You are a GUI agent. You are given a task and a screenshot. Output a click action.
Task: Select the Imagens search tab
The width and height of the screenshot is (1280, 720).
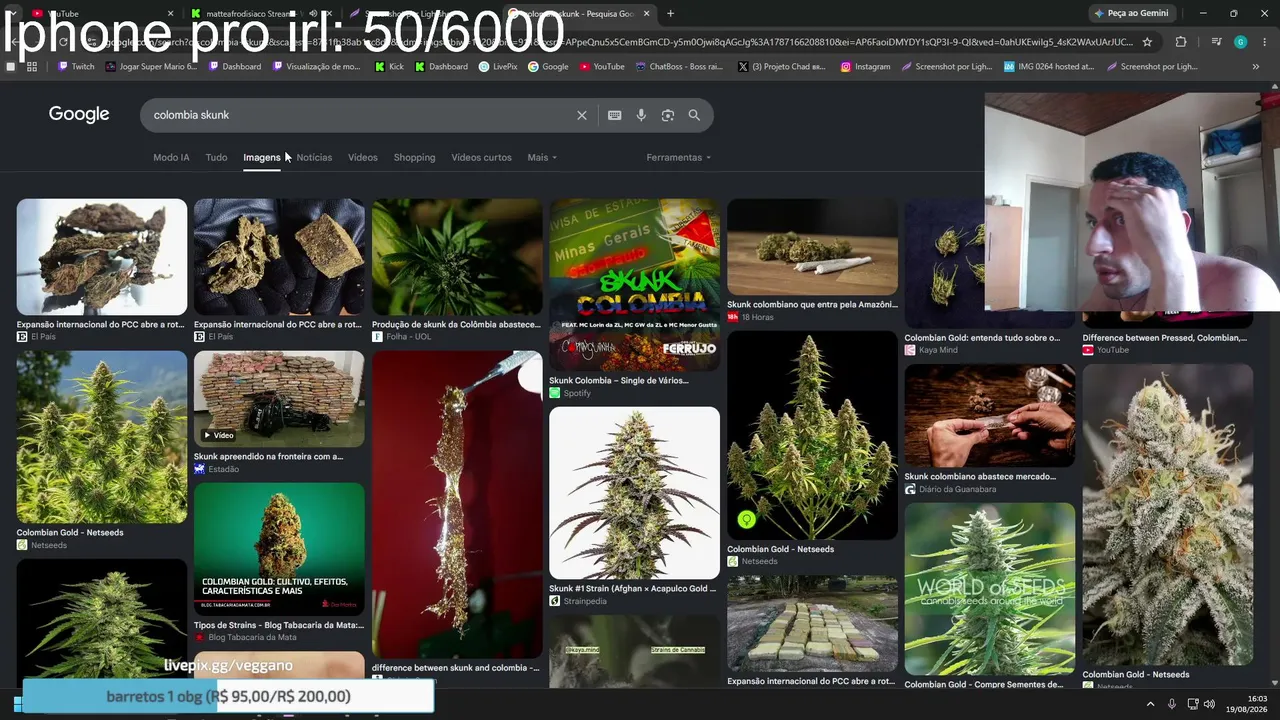point(262,157)
